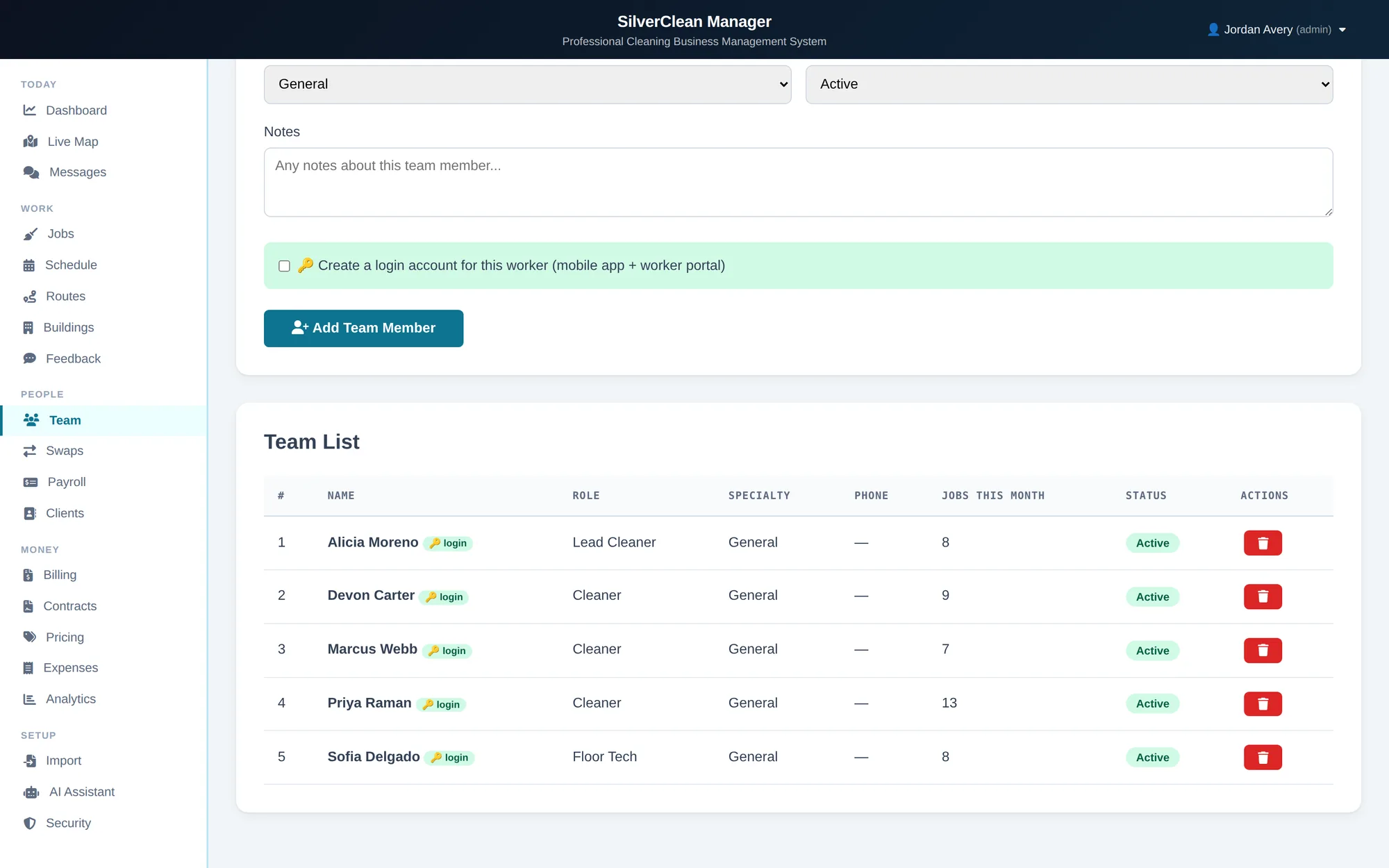Click Marcus Webb's Active status badge
Viewport: 1389px width, 868px height.
(x=1152, y=651)
